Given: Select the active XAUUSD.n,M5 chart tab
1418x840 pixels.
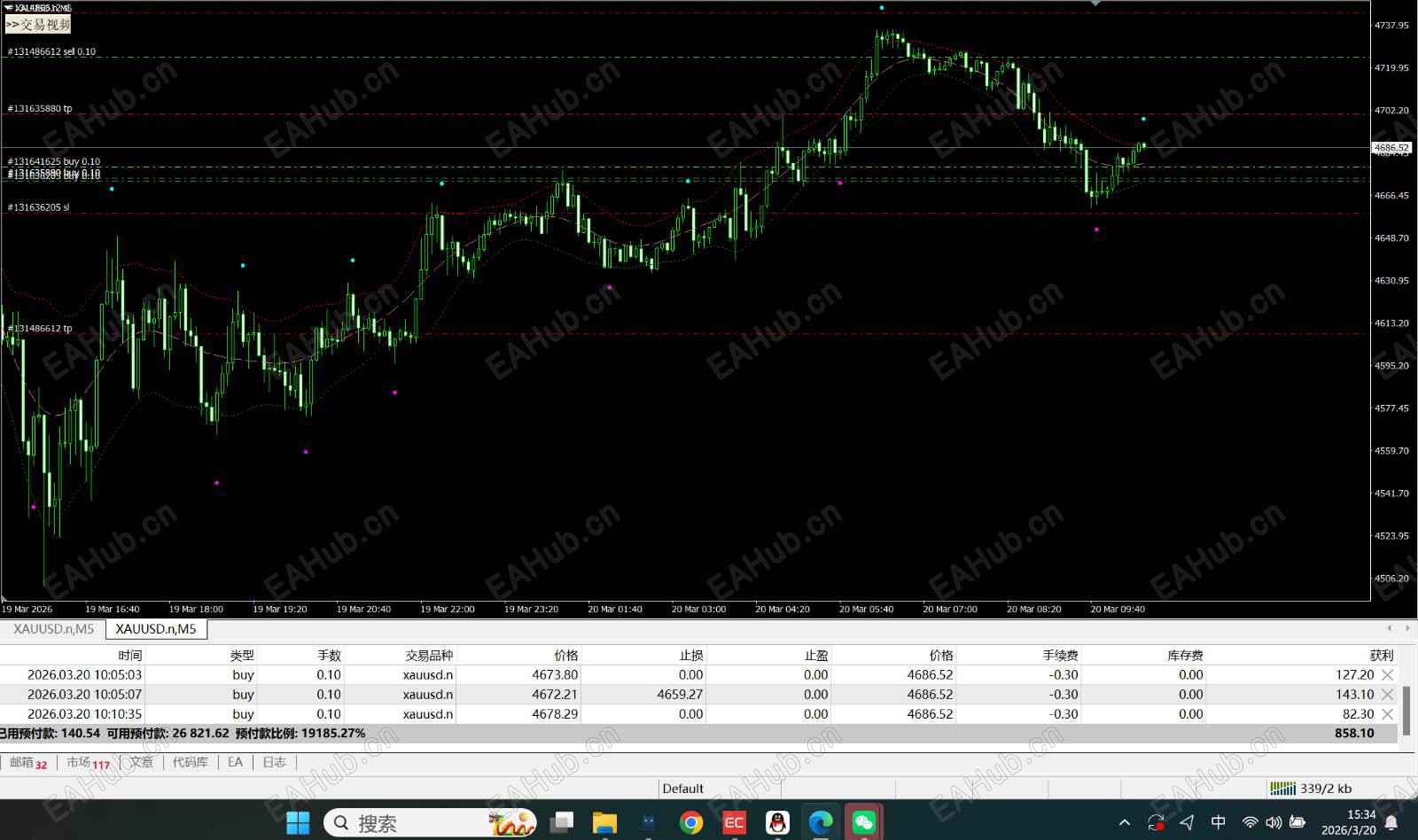Looking at the screenshot, I should coord(156,629).
